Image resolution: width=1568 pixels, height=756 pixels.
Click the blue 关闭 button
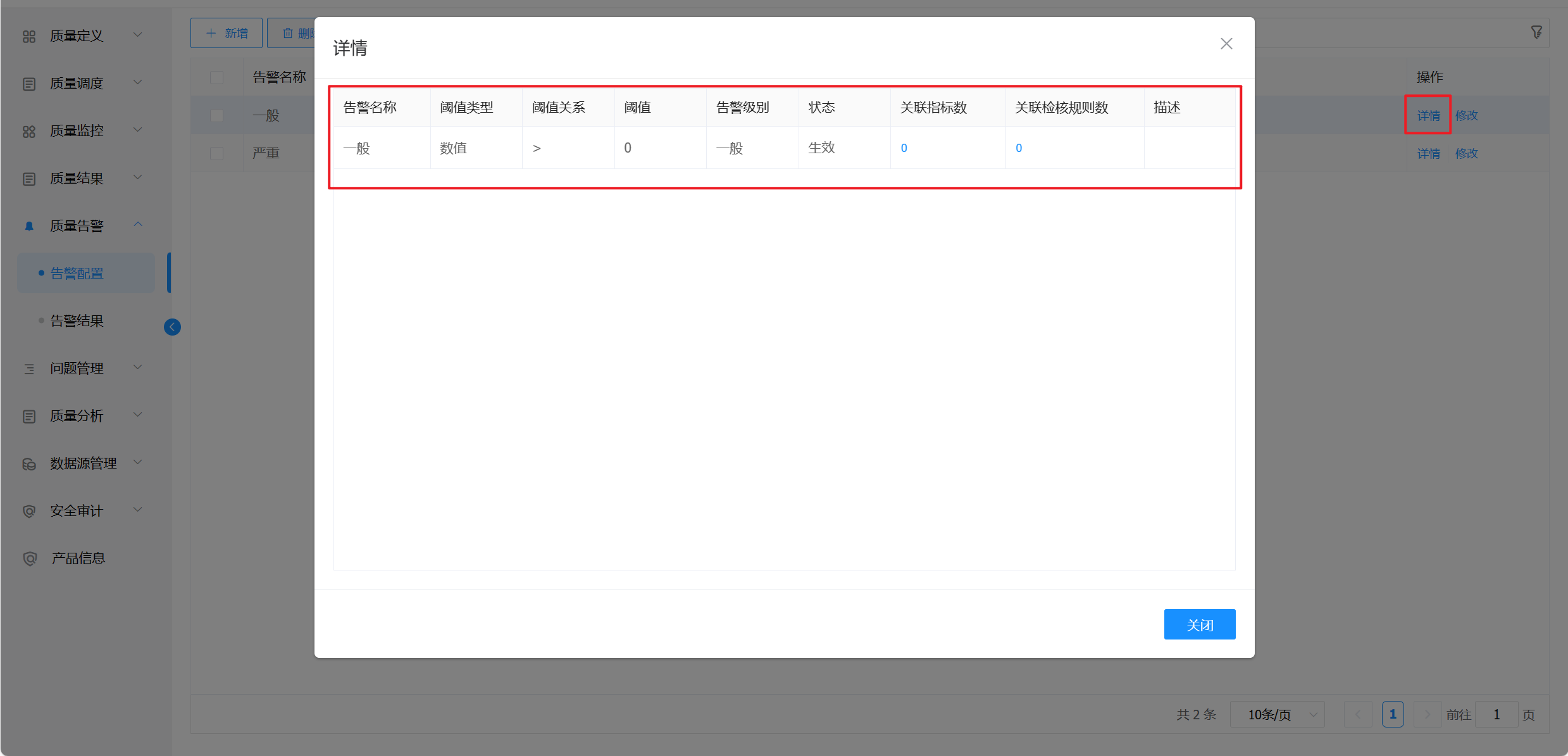tap(1199, 624)
